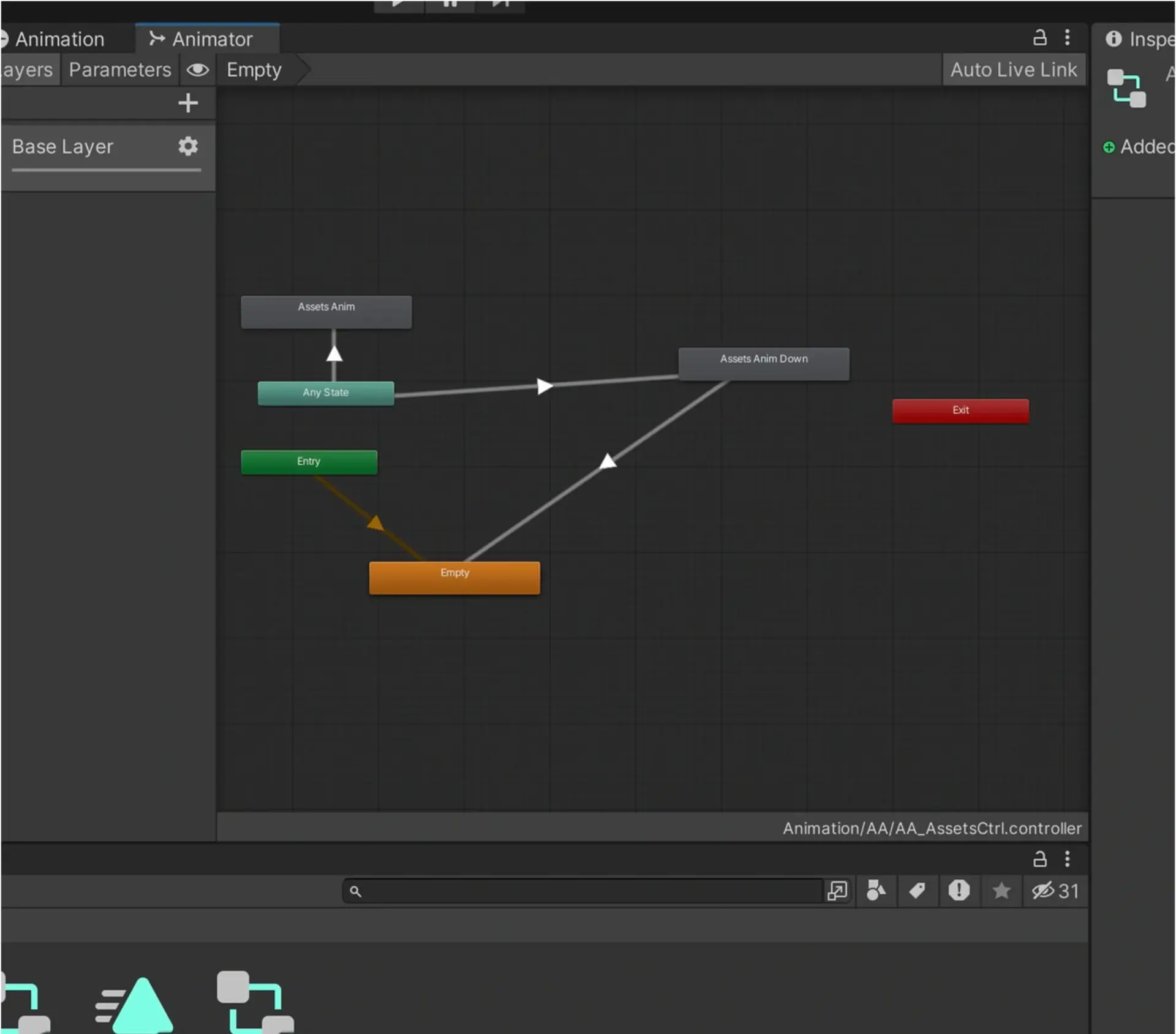The height and width of the screenshot is (1034, 1176).
Task: Open the open-in-search window icon
Action: 837,891
